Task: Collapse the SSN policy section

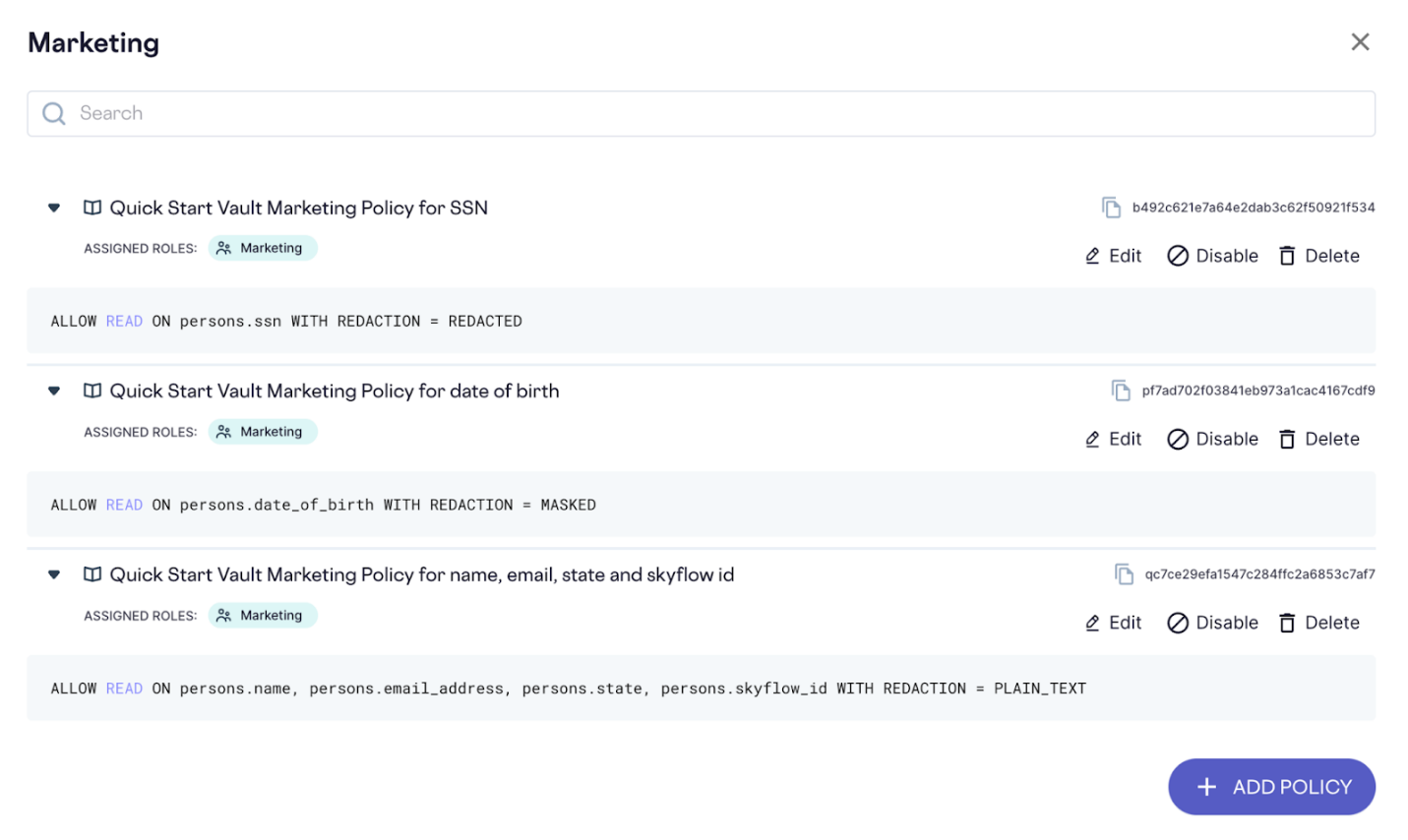Action: (54, 208)
